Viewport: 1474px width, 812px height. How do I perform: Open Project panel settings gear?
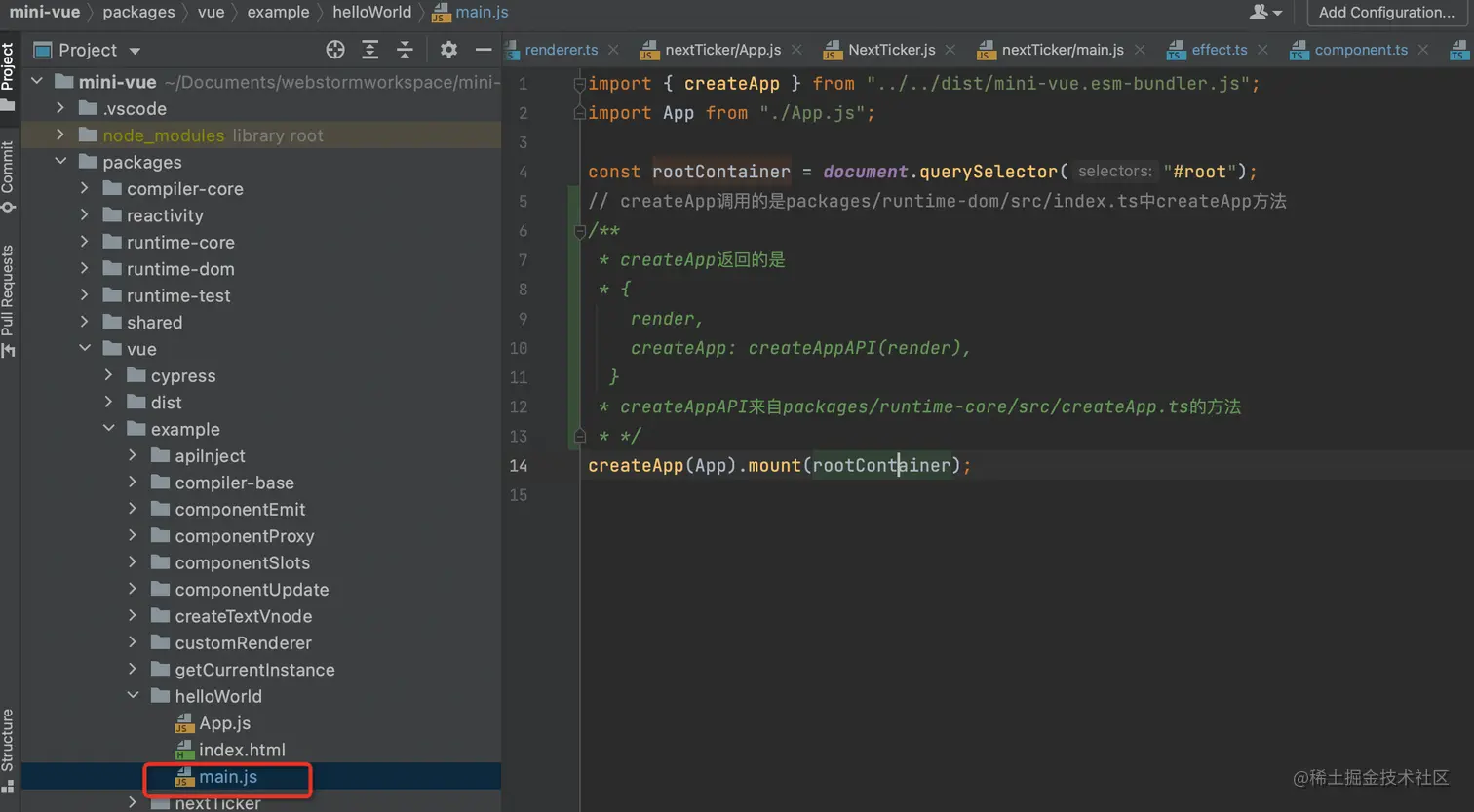[x=448, y=50]
